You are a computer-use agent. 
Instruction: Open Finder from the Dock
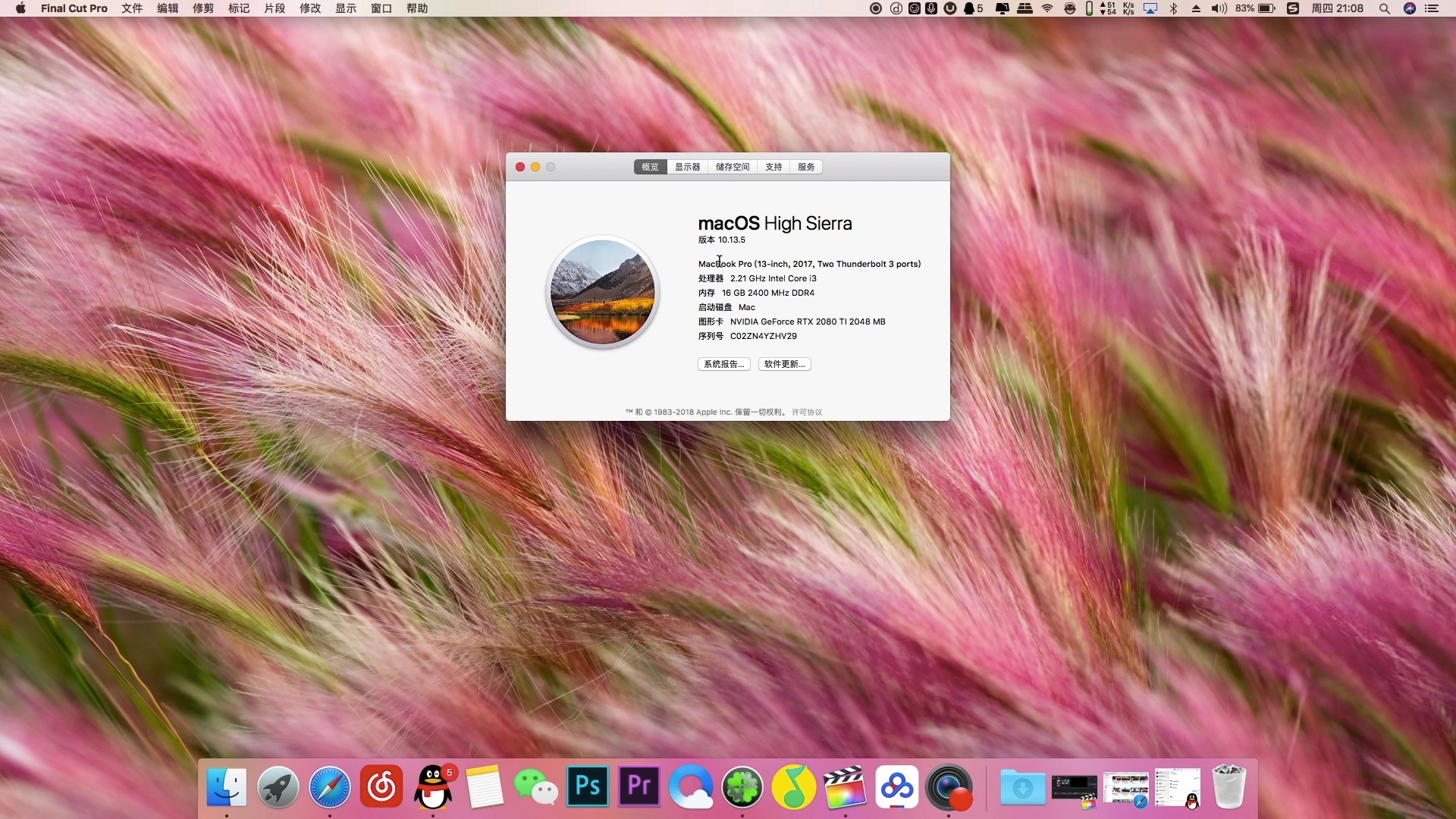tap(226, 787)
